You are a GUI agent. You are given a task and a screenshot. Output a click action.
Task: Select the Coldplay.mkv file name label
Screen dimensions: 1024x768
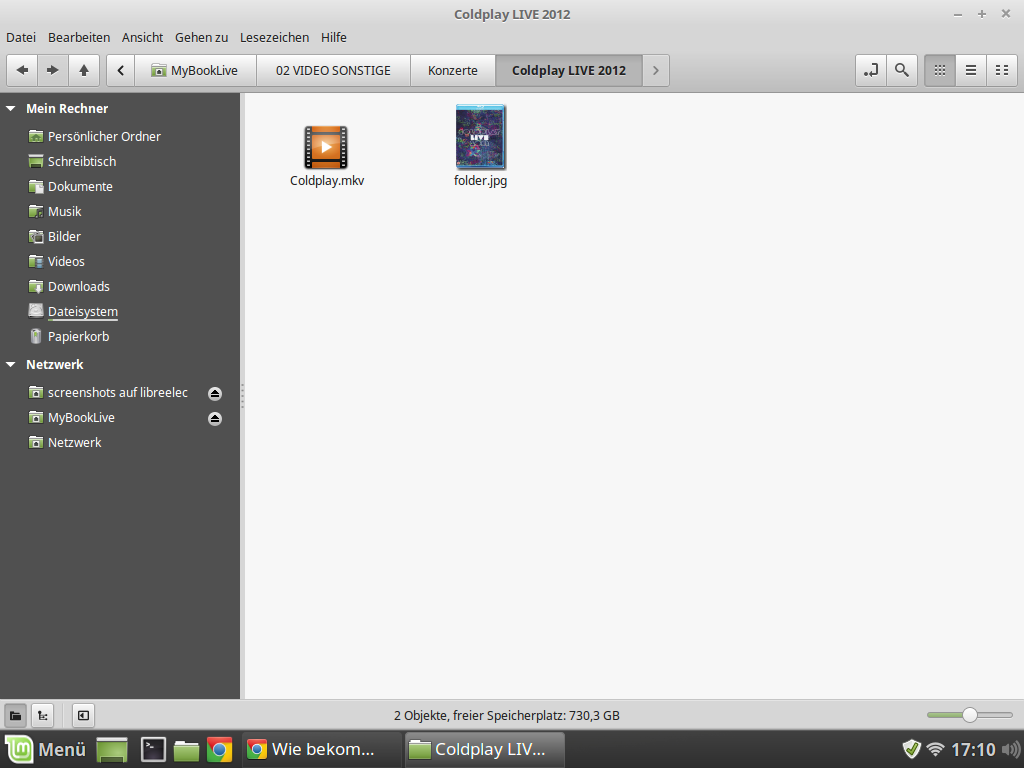tap(327, 180)
